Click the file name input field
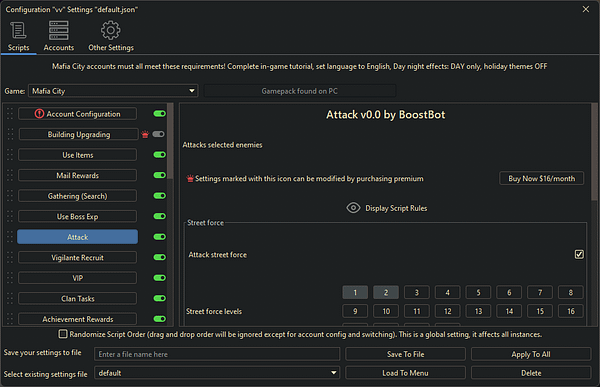600x387 pixels. point(217,354)
